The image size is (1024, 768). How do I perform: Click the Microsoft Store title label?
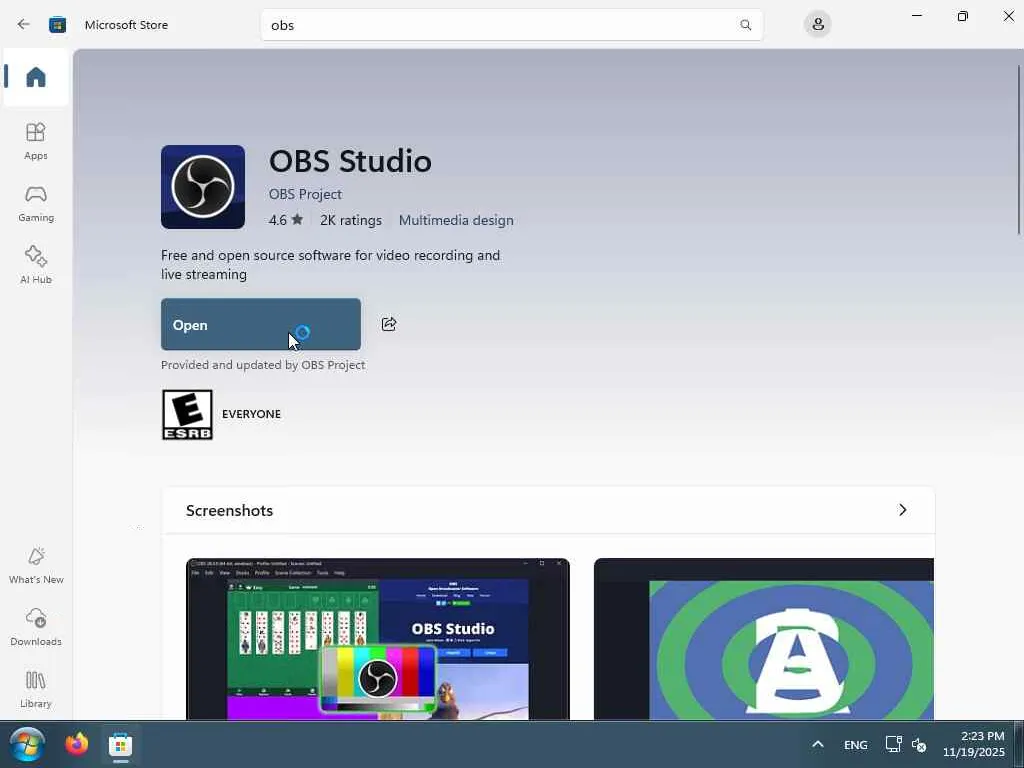tap(126, 25)
